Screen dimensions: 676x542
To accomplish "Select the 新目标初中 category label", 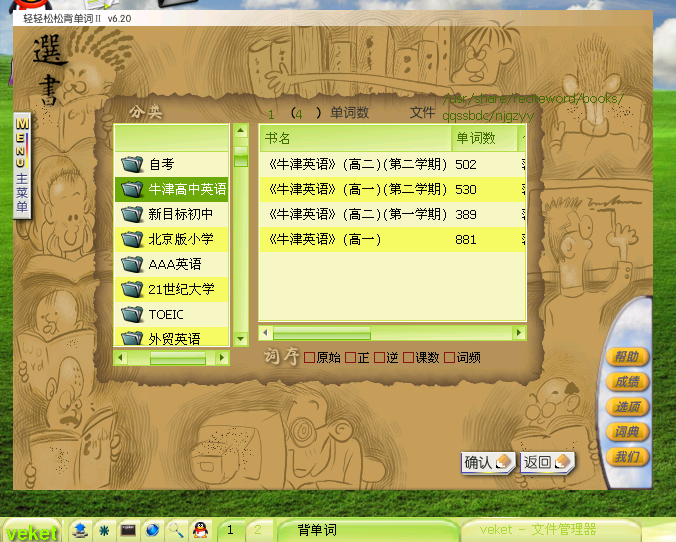I will point(181,214).
